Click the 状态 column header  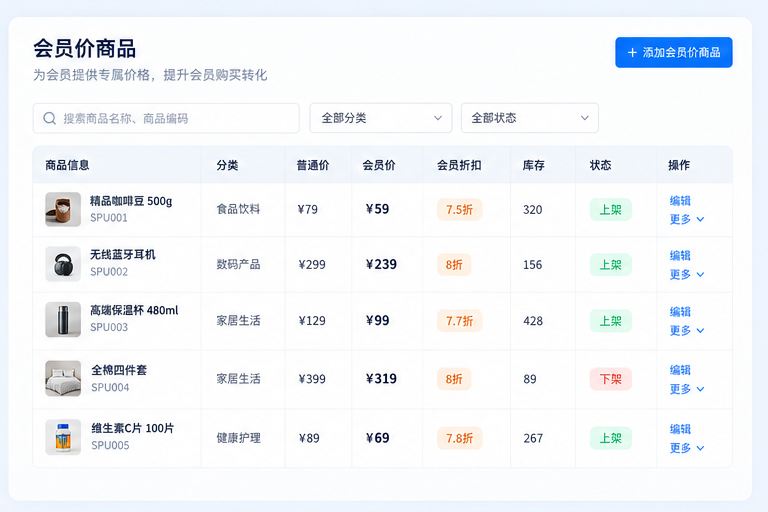tap(600, 165)
